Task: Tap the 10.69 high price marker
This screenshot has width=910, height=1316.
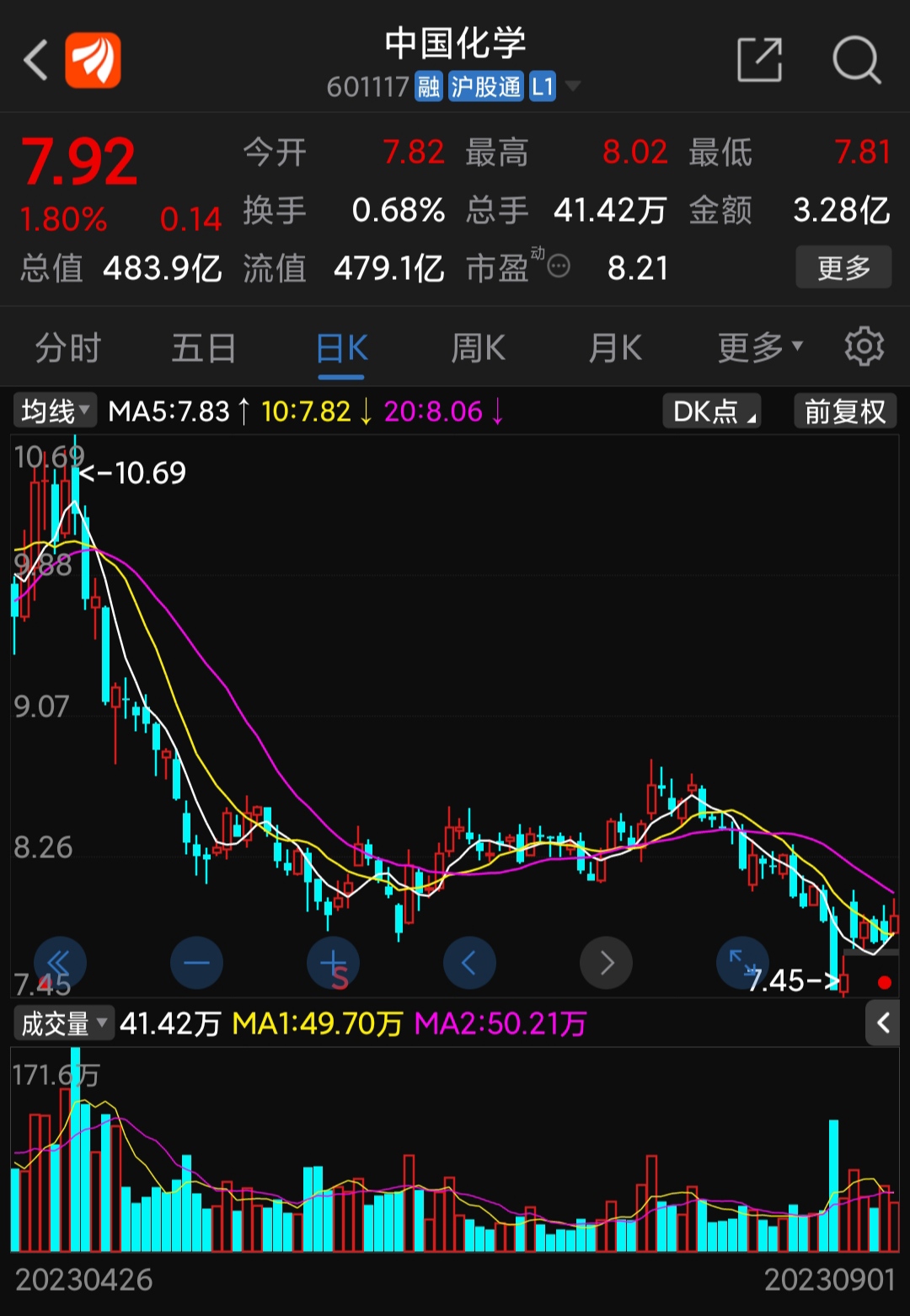Action: click(x=133, y=473)
